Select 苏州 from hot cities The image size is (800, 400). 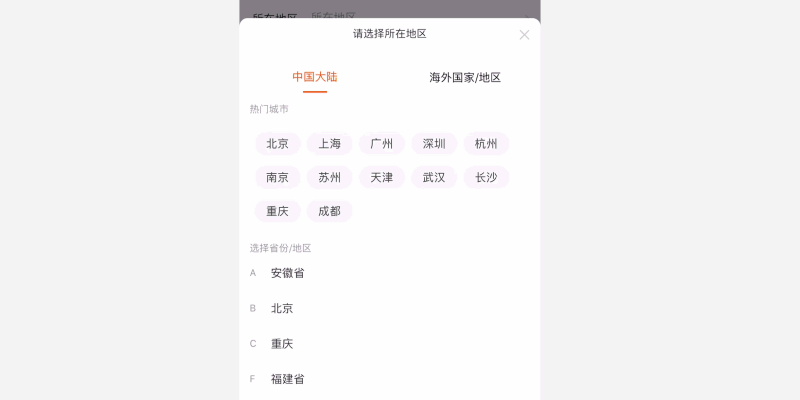pyautogui.click(x=329, y=177)
